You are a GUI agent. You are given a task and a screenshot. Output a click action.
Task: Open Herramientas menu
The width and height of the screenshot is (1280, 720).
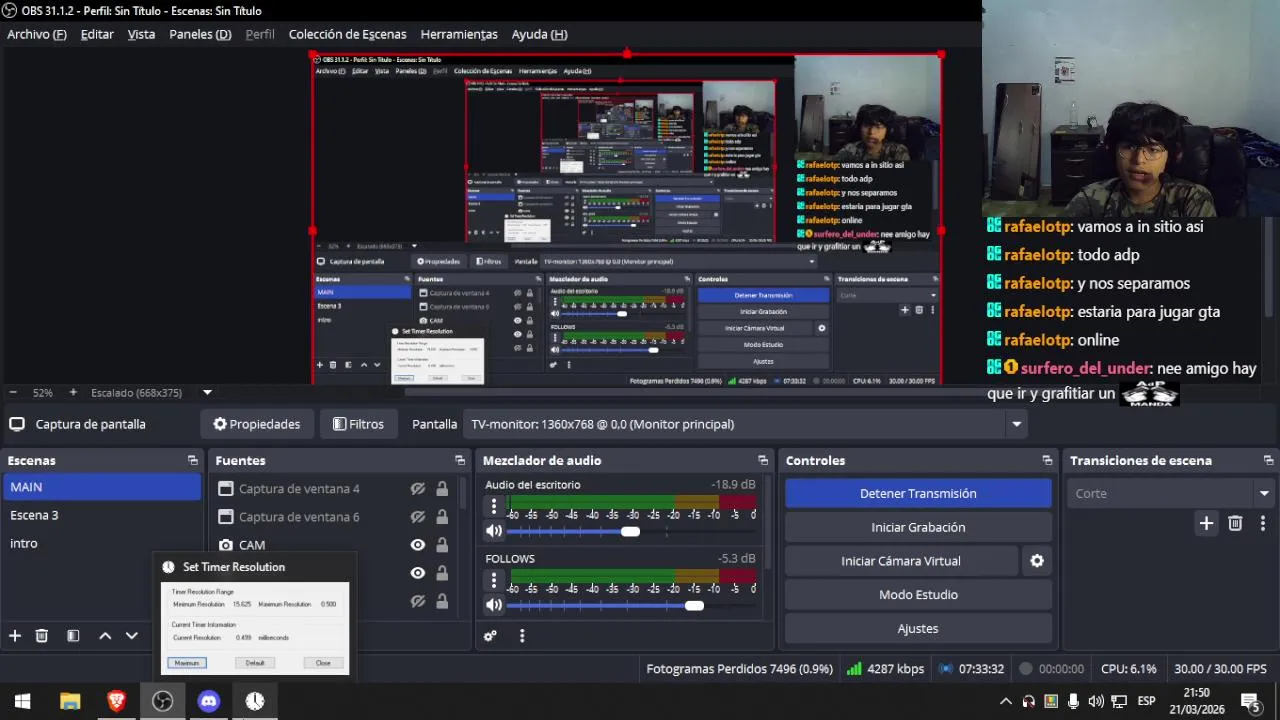point(459,34)
